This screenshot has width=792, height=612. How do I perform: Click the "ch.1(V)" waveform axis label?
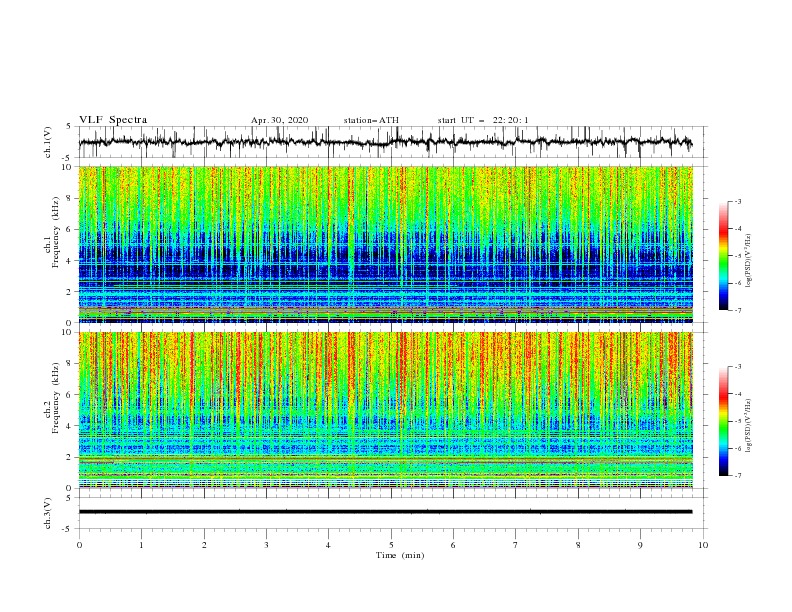pos(48,142)
